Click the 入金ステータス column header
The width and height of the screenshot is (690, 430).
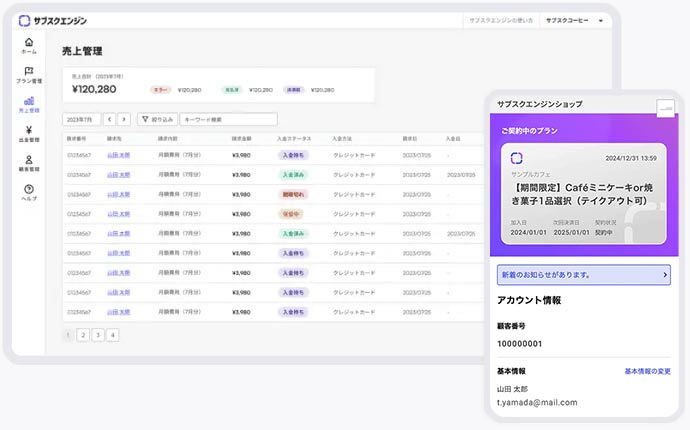(x=294, y=139)
